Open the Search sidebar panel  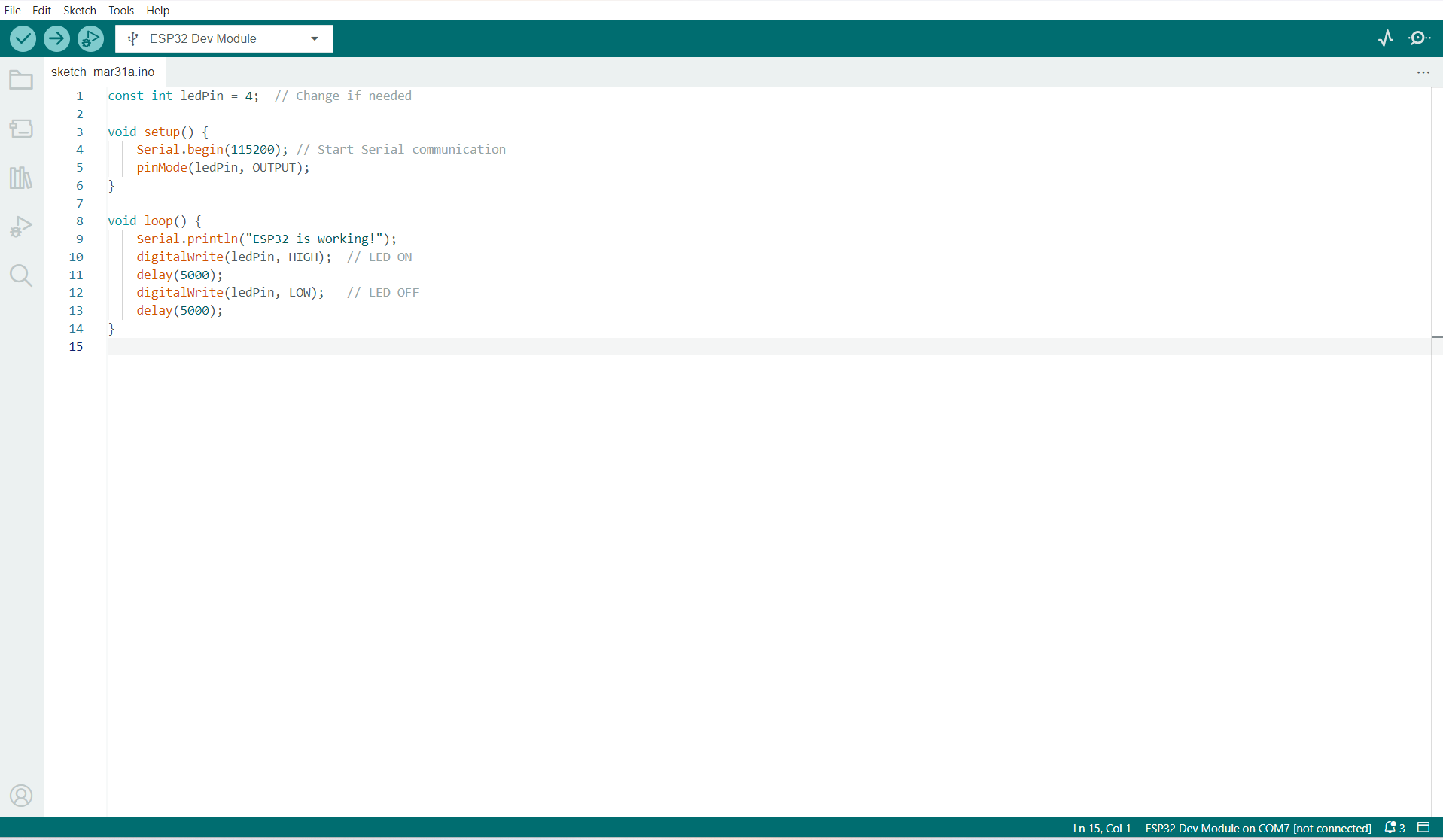tap(21, 275)
